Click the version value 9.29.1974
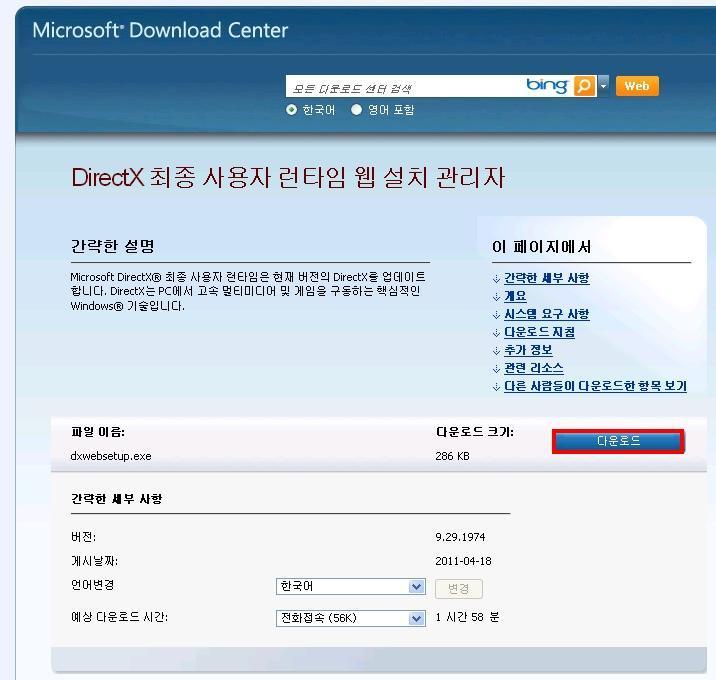The image size is (716, 680). coord(460,537)
